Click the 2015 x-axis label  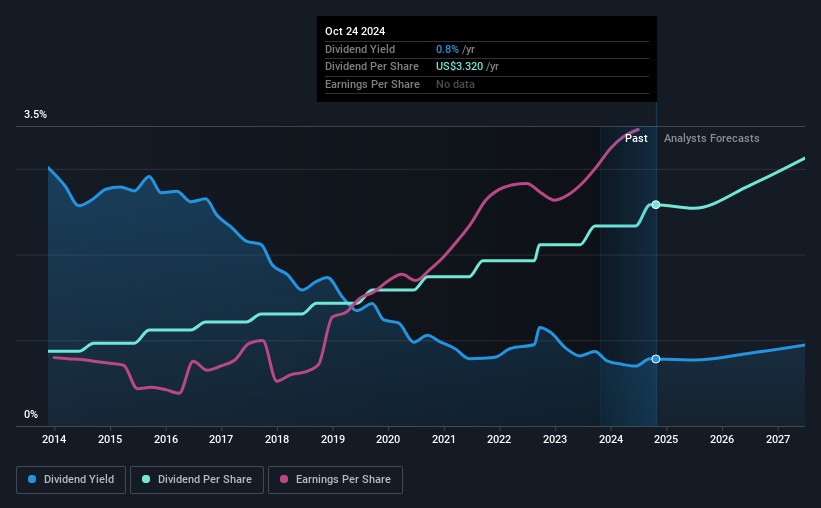coord(110,439)
